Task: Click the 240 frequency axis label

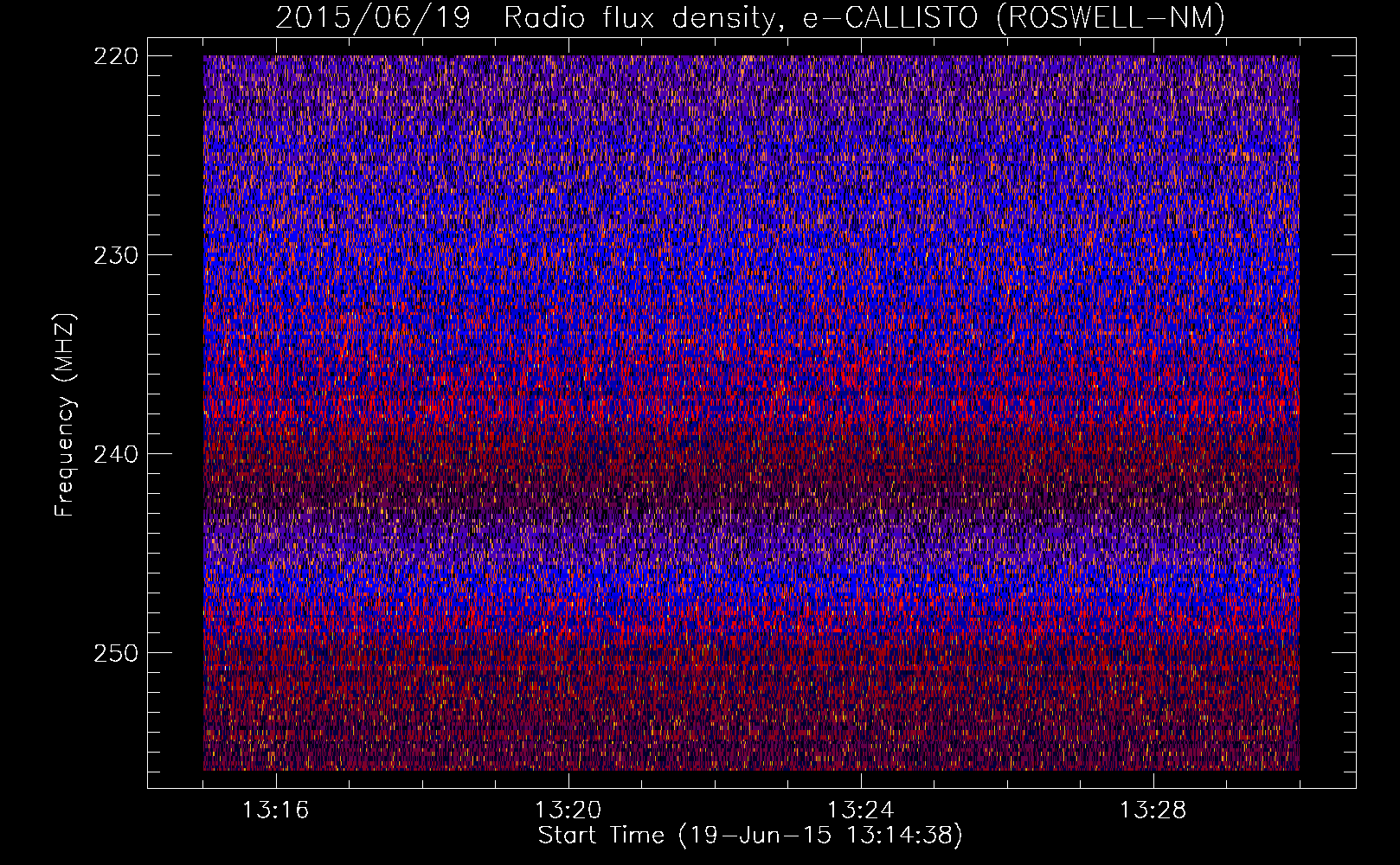Action: [115, 454]
